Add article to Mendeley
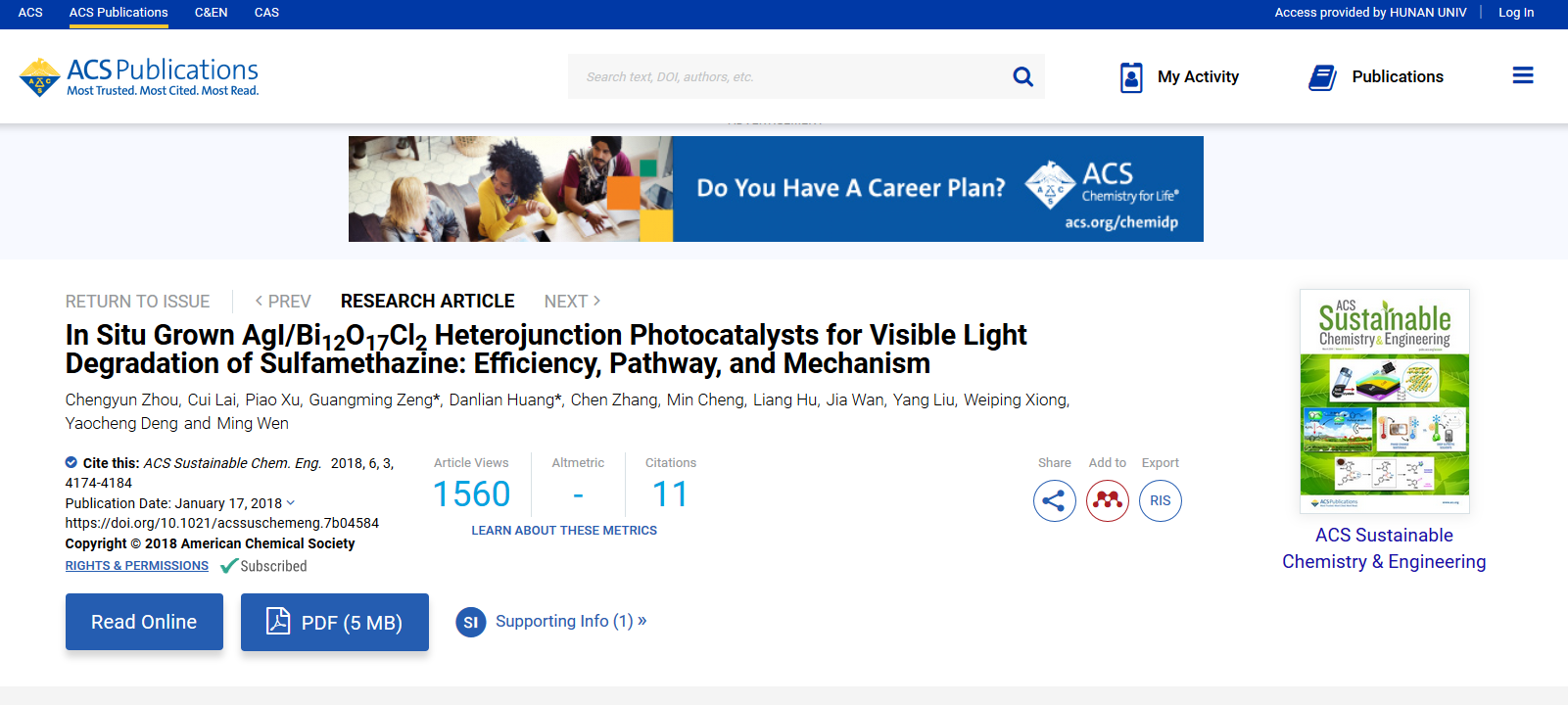The image size is (1568, 705). click(1107, 500)
